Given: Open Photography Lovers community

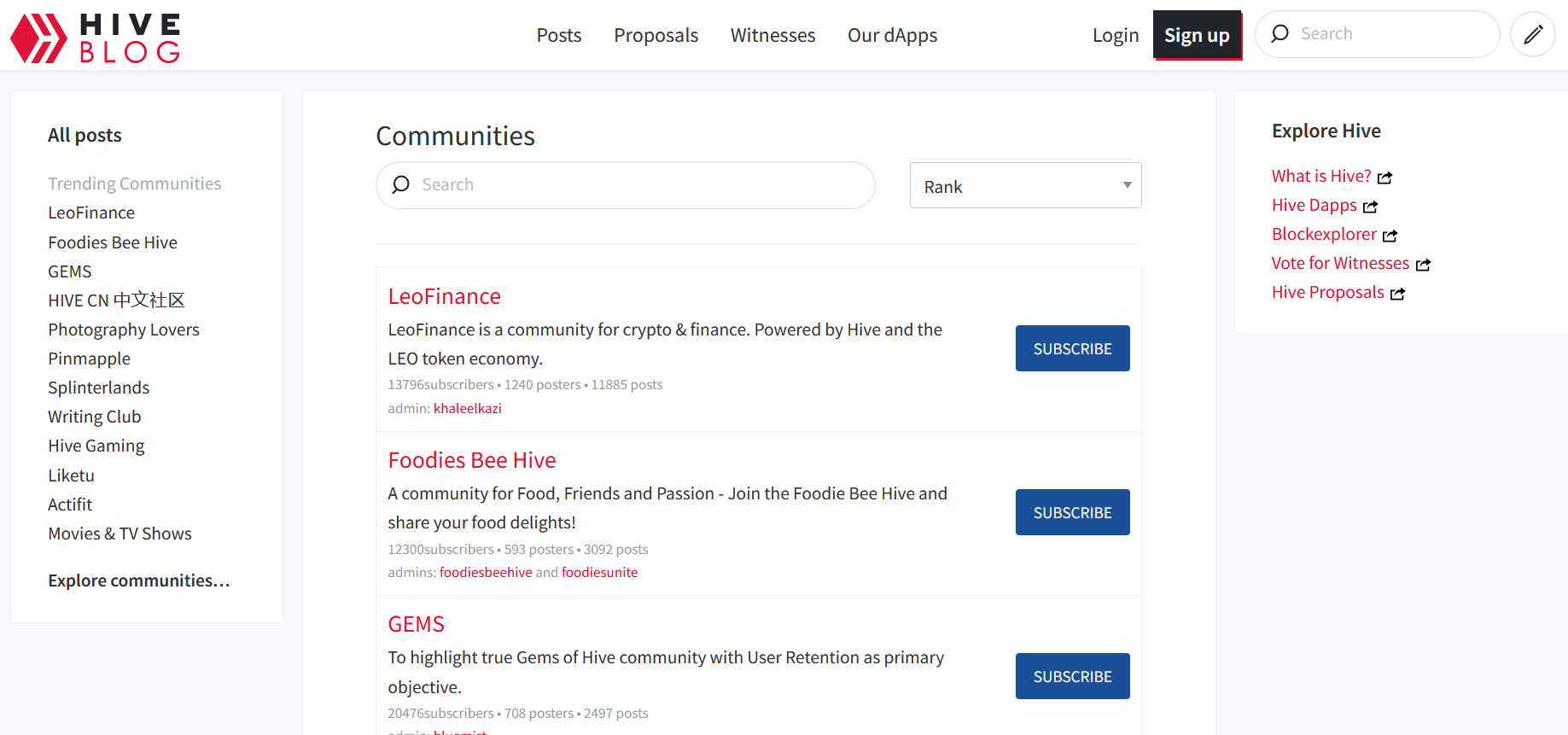Looking at the screenshot, I should click(x=124, y=330).
